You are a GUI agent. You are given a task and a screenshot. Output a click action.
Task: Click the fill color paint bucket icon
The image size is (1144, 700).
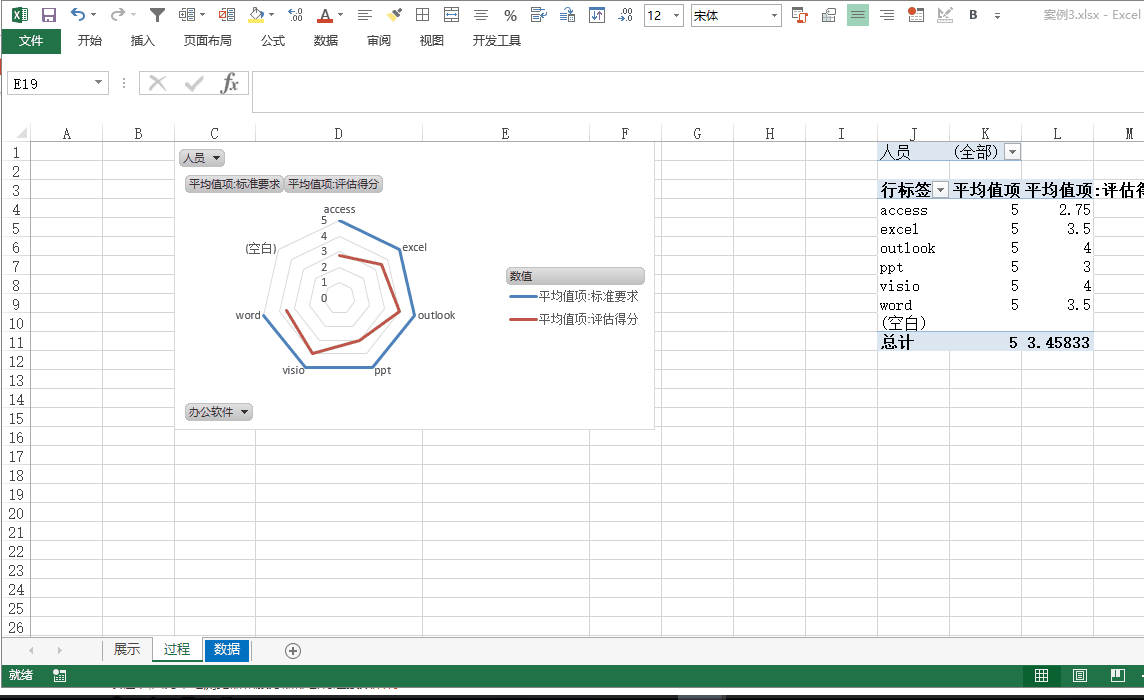click(x=256, y=15)
